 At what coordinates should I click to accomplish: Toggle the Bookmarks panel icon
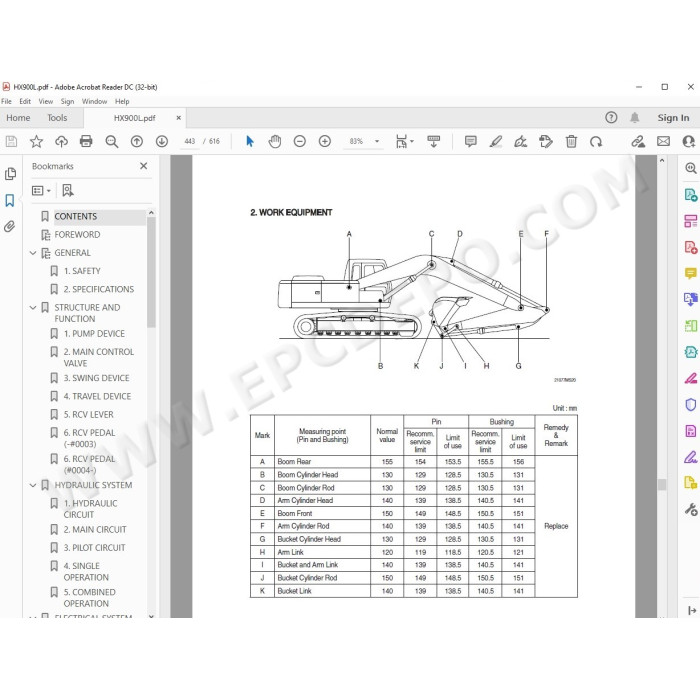coord(9,200)
